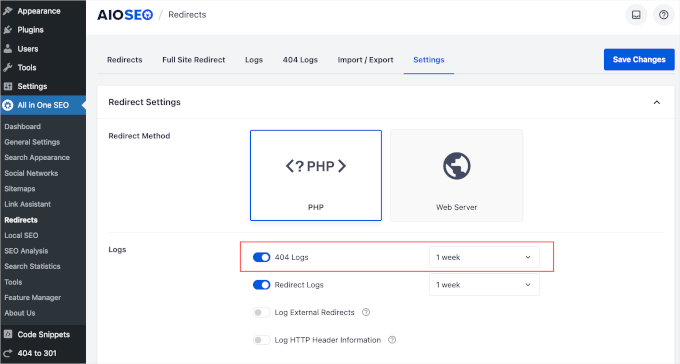Open Tools under All in One SEO submenu
Viewport: 680px width, 364px height.
pos(13,282)
